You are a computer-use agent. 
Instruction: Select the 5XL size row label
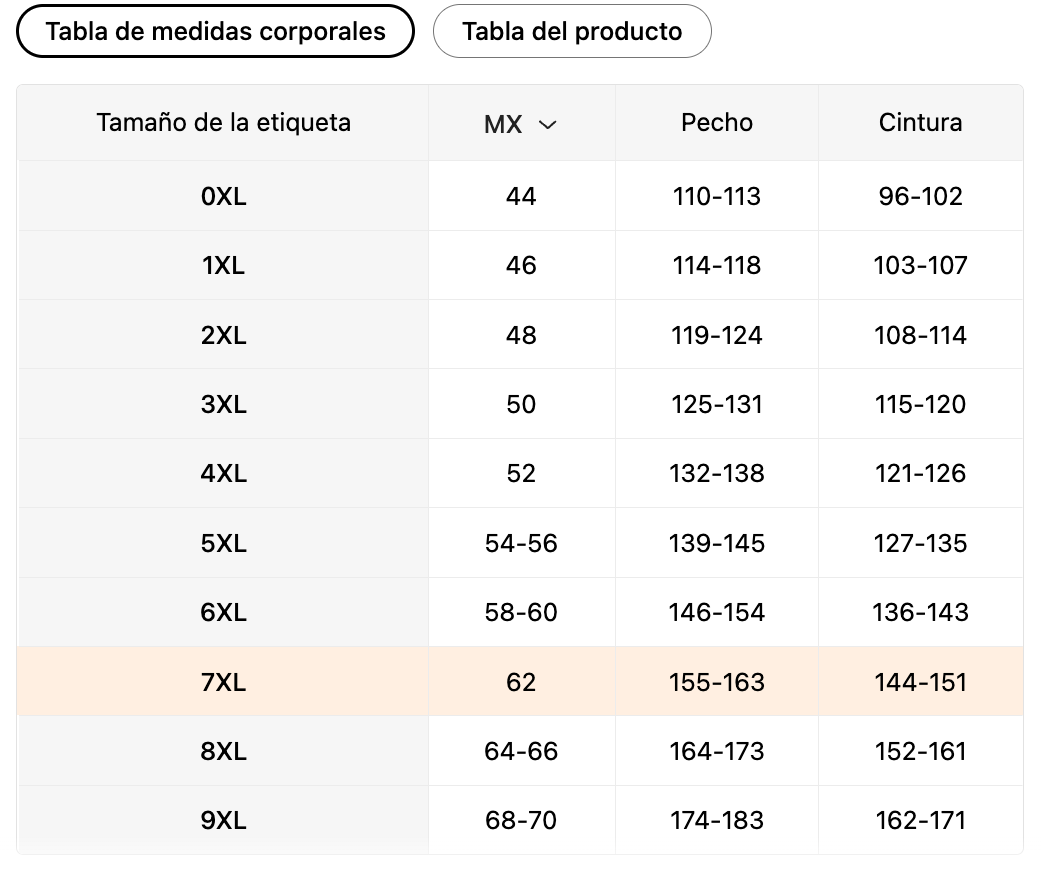point(223,543)
